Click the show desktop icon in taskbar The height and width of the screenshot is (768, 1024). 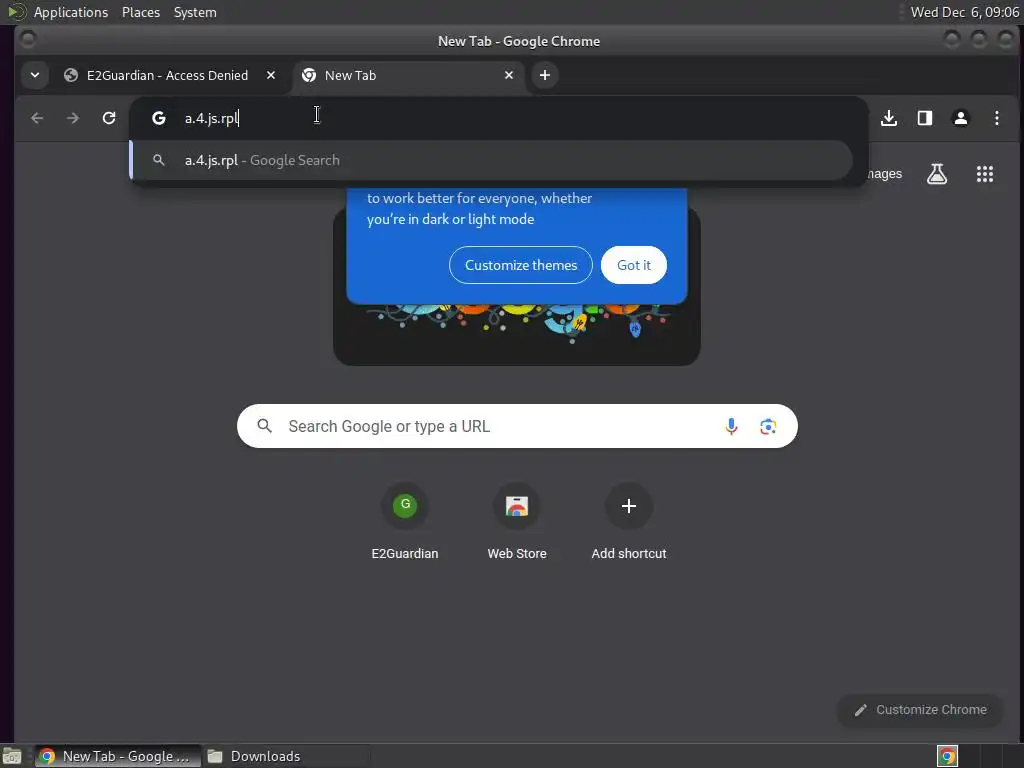click(x=12, y=756)
